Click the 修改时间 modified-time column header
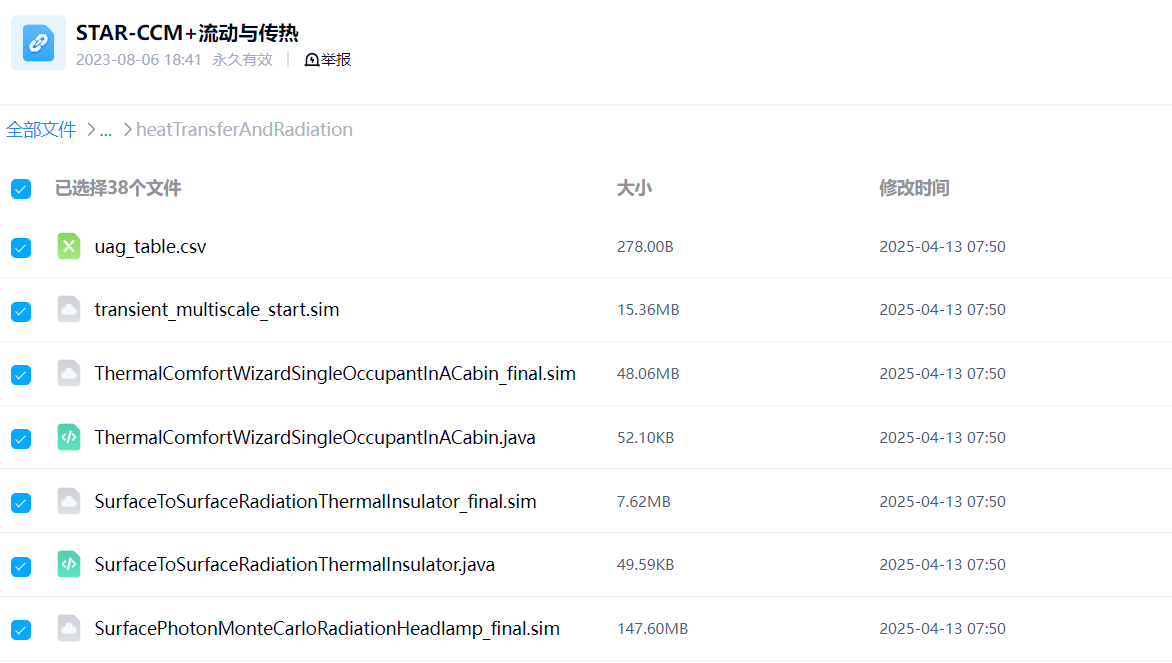This screenshot has height=663, width=1172. [x=914, y=188]
